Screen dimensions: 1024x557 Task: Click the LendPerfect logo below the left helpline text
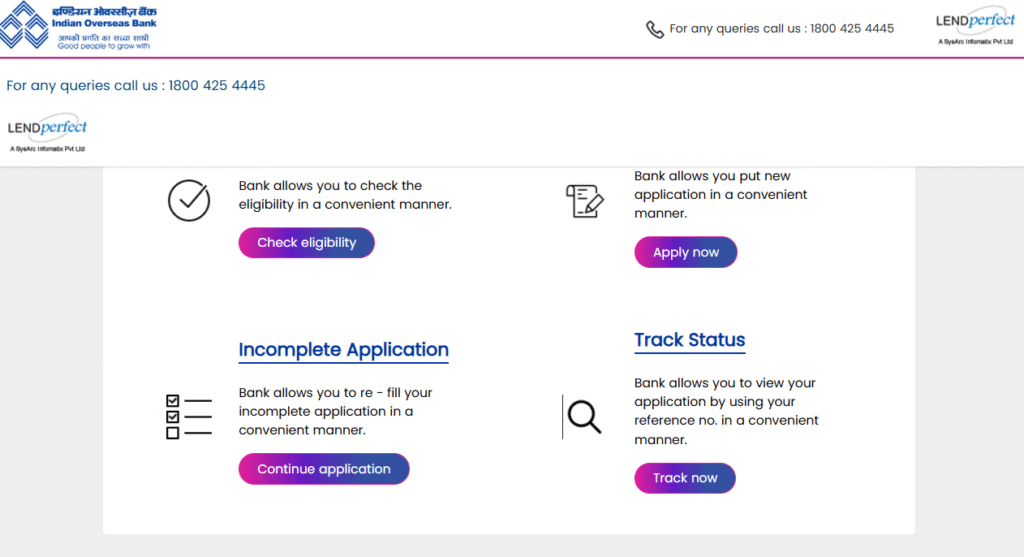tap(47, 133)
